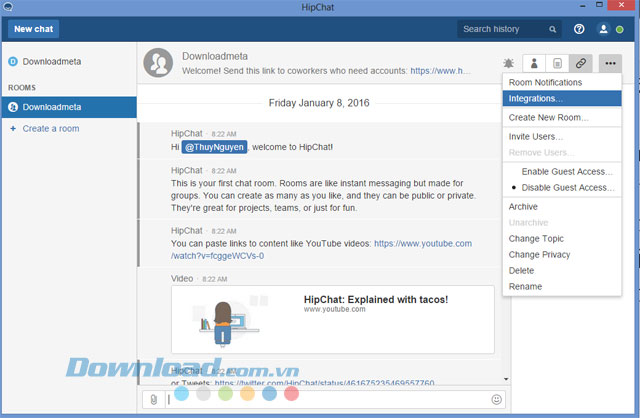Viewport: 640px width, 418px height.
Task: Show the room members panel icon
Action: pos(534,63)
